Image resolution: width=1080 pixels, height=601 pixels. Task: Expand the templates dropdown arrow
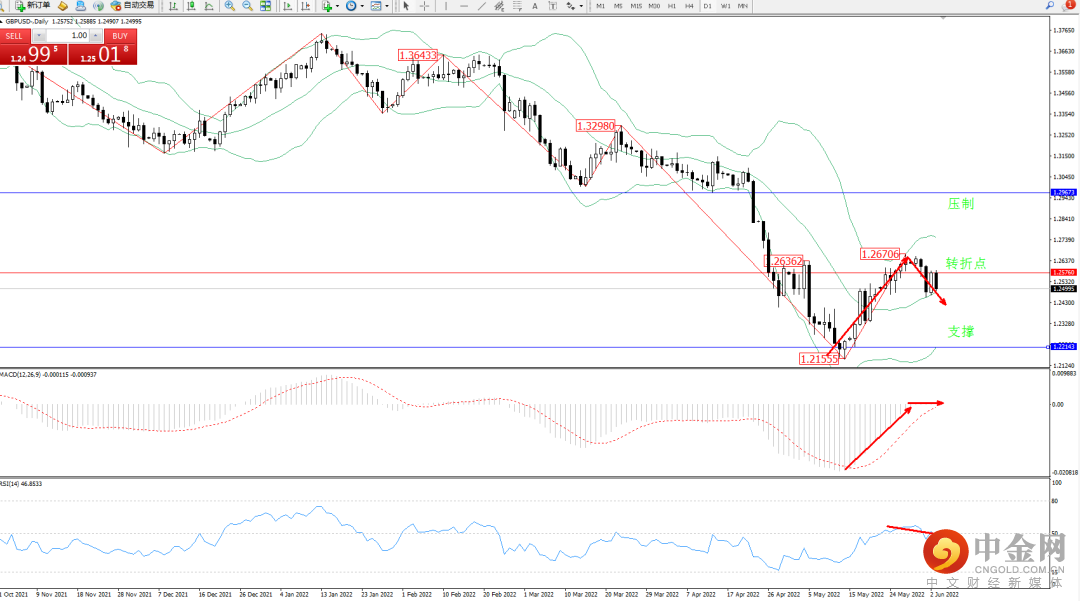click(x=387, y=6)
